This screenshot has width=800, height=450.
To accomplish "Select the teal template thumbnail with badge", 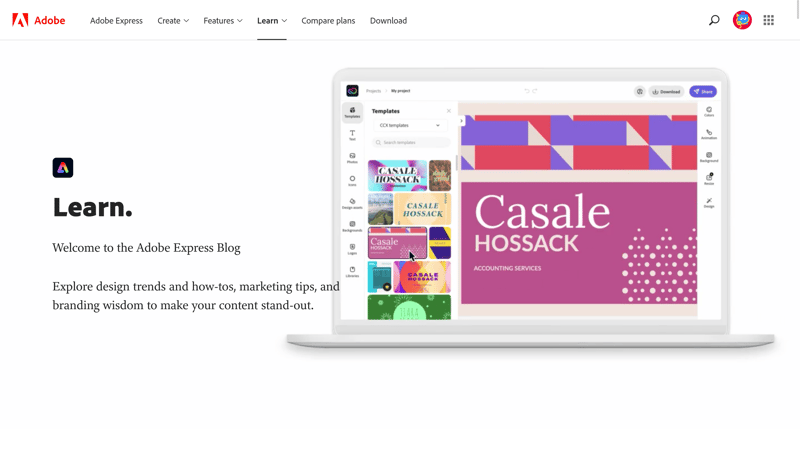I will [380, 277].
